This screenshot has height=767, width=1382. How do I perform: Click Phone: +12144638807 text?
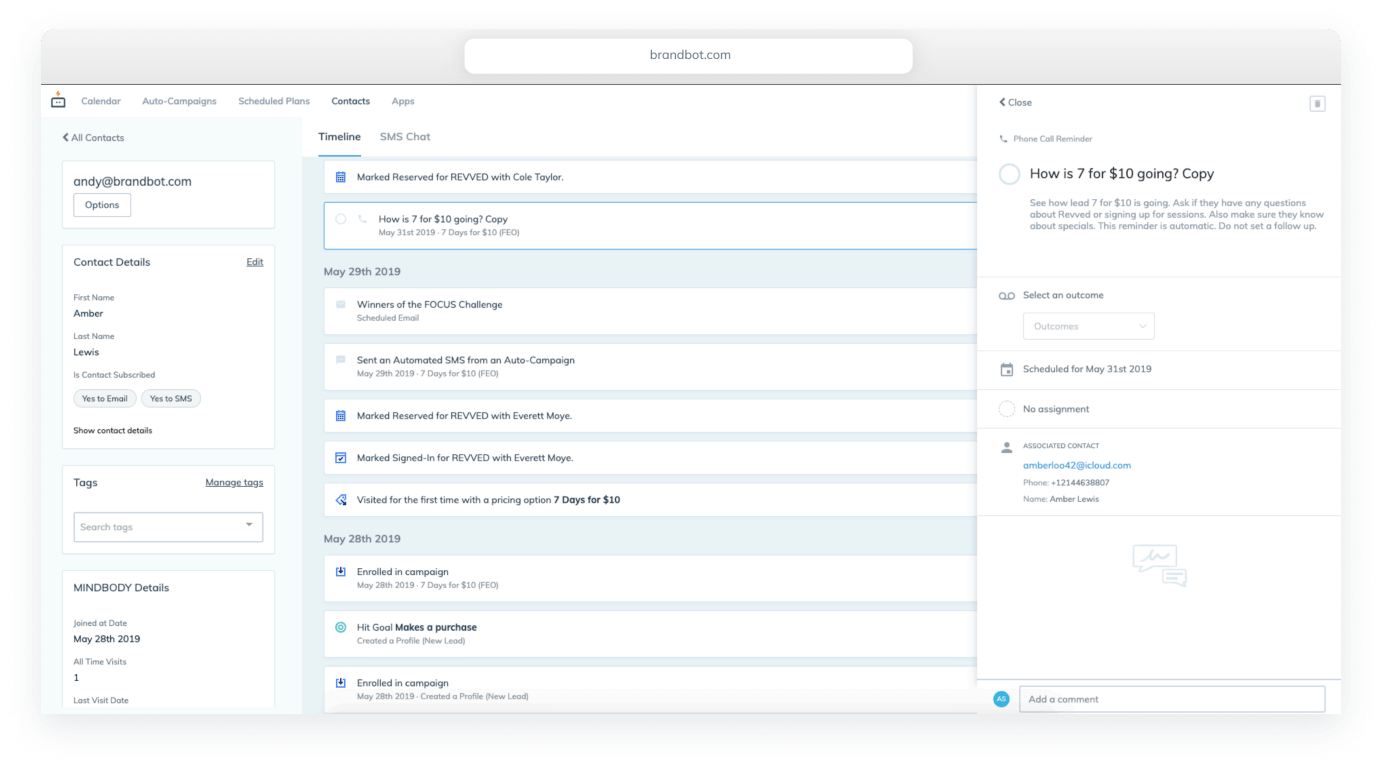[1066, 483]
